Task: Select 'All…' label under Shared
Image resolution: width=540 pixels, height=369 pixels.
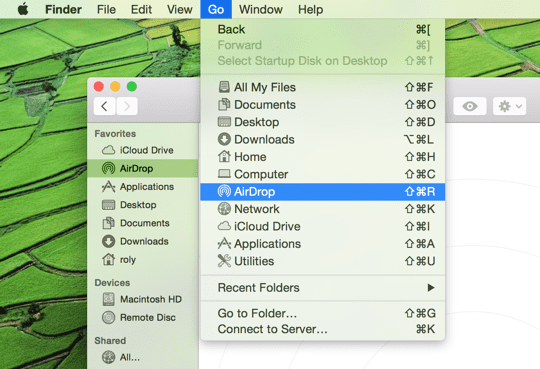Action: click(130, 357)
